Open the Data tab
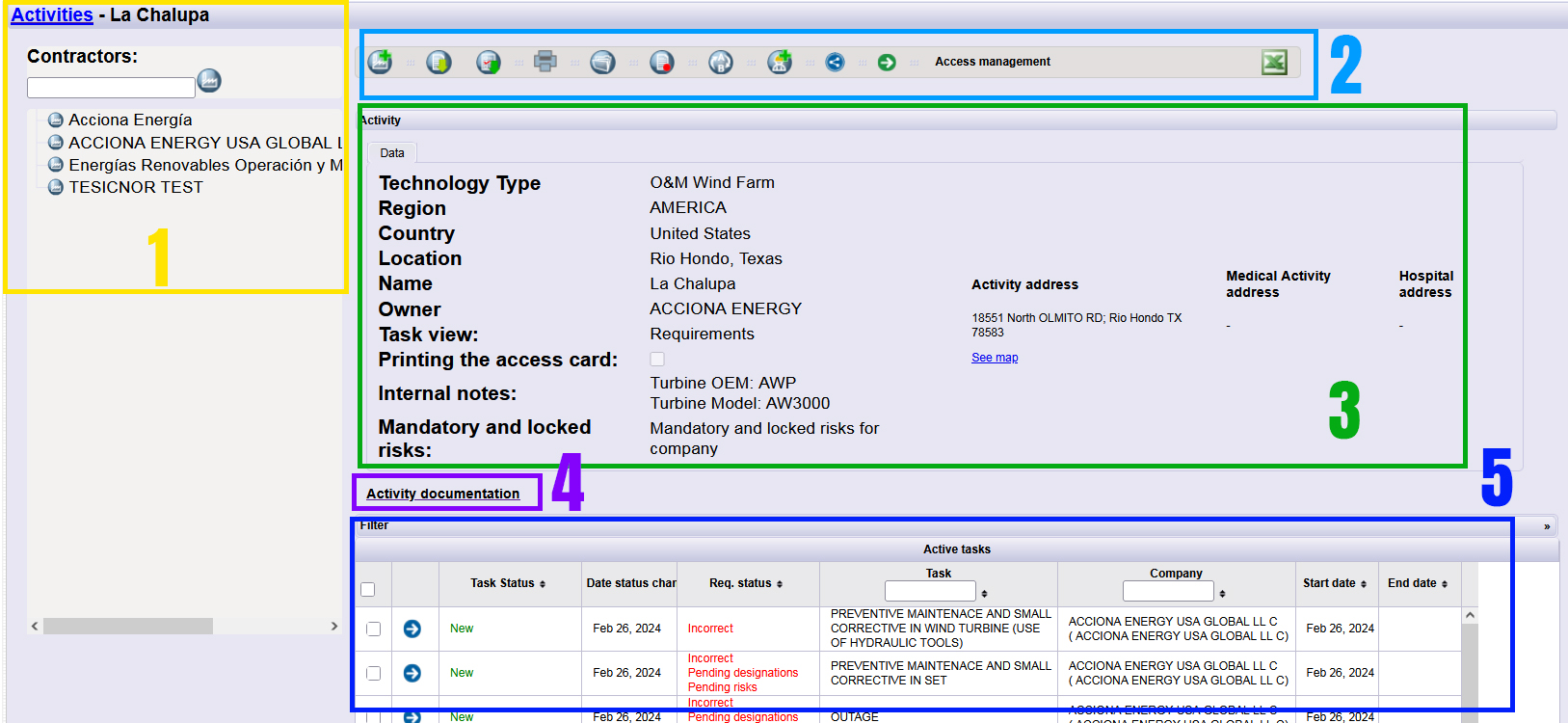Image resolution: width=1568 pixels, height=723 pixels. (392, 152)
